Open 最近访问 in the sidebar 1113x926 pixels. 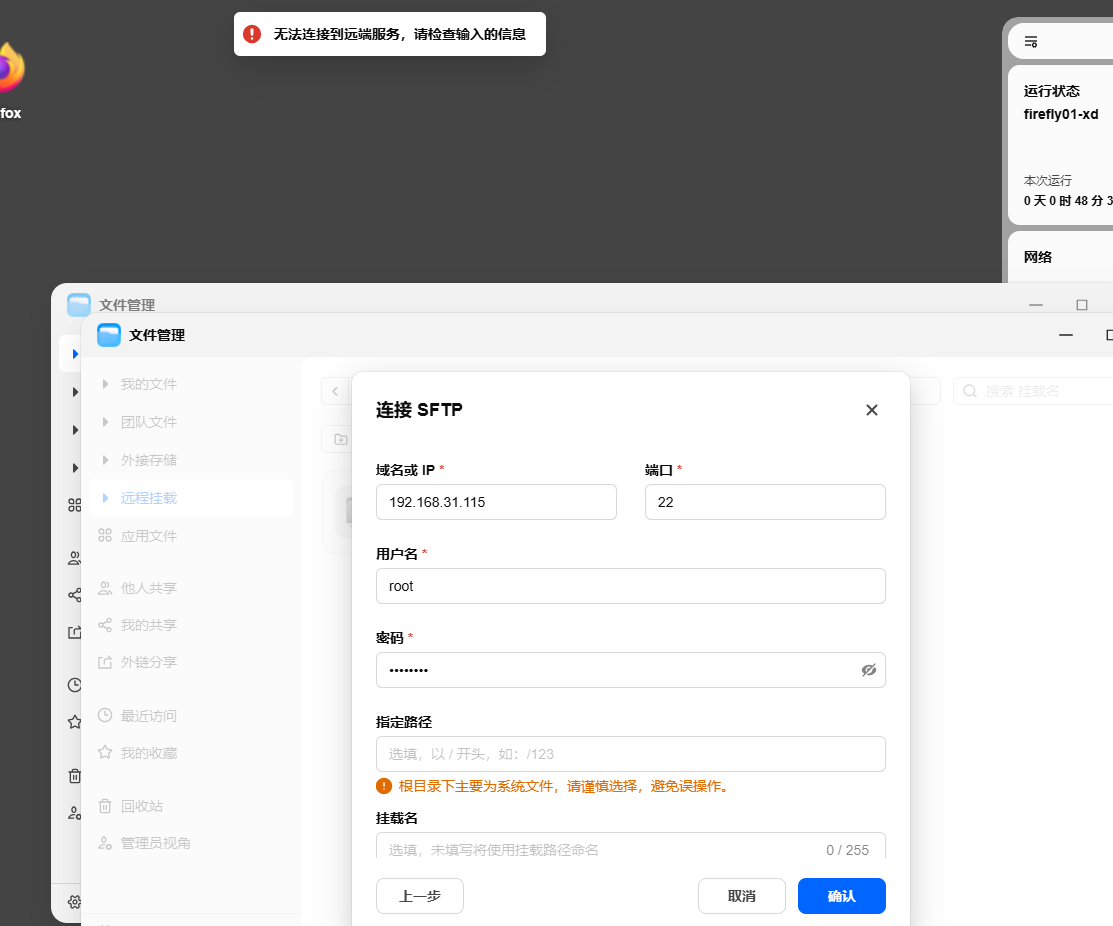click(191, 715)
